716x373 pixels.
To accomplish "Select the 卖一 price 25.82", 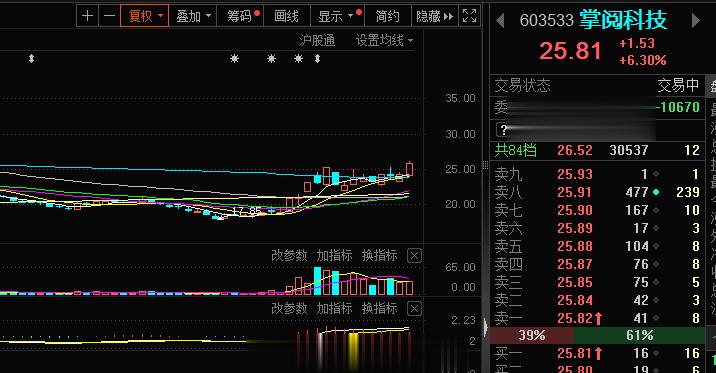I will pyautogui.click(x=574, y=318).
